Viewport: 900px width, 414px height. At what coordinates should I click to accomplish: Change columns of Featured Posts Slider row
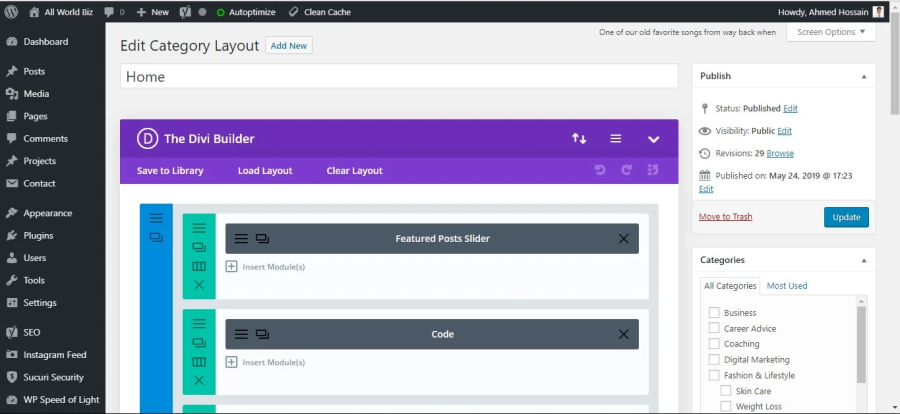point(199,266)
